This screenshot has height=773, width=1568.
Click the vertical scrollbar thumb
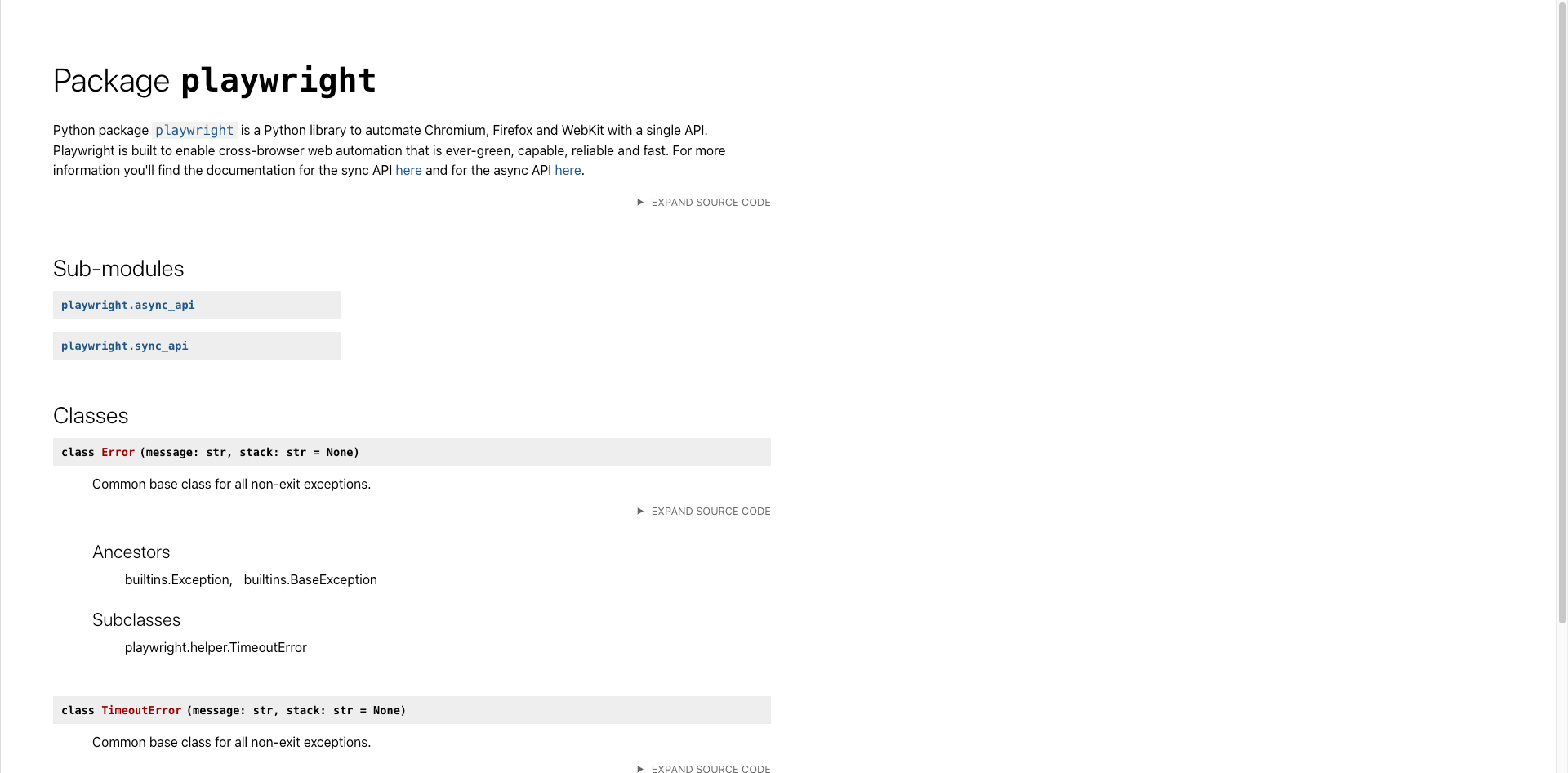click(1562, 312)
